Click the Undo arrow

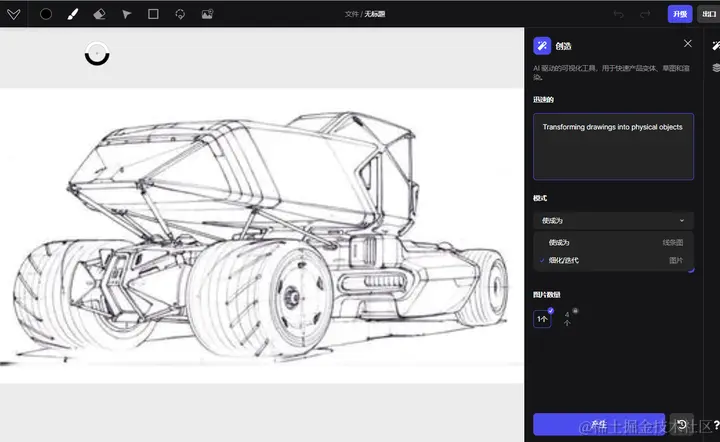point(619,14)
